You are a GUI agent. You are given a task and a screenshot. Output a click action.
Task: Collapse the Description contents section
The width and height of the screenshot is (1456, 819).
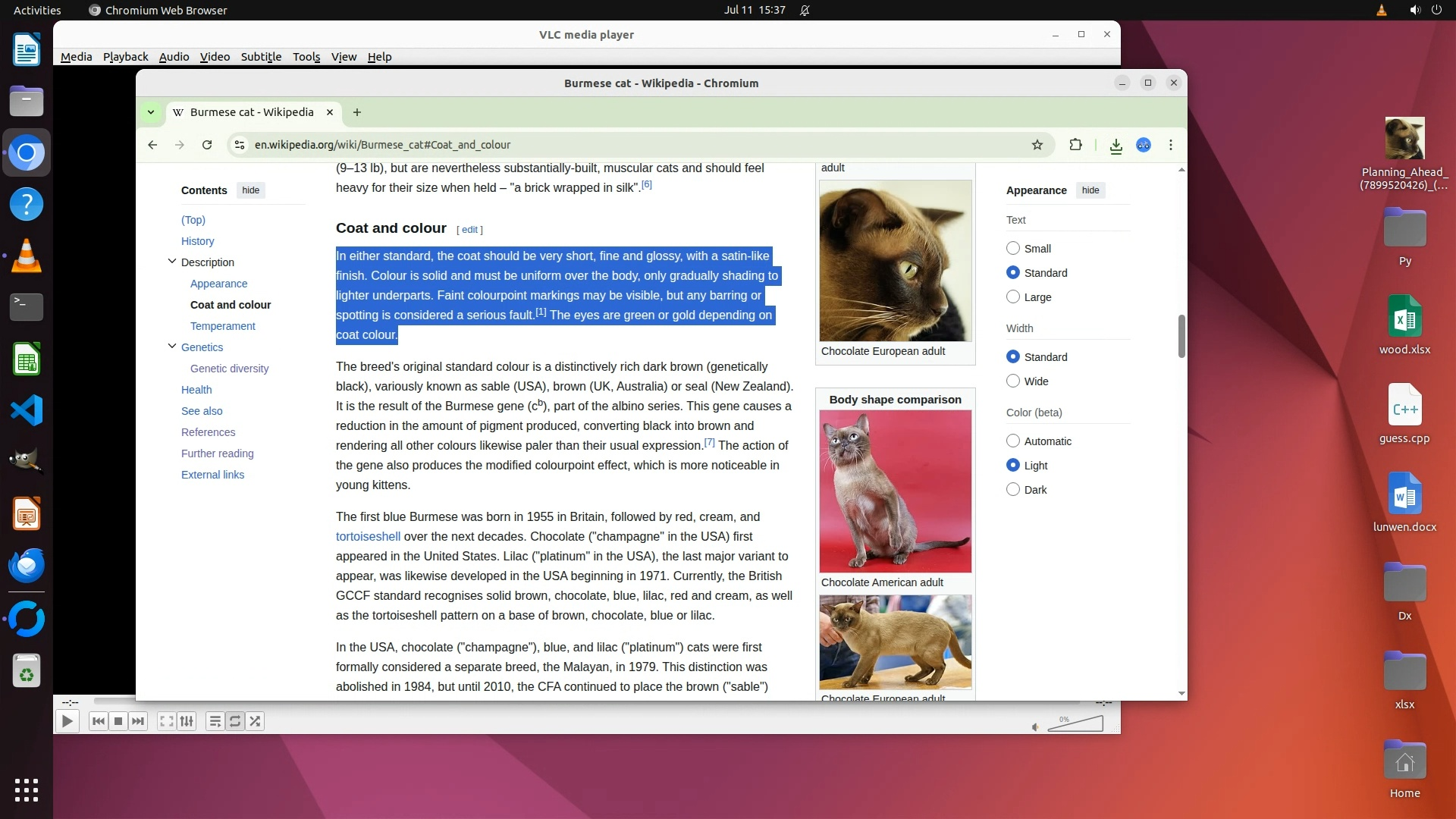[171, 262]
